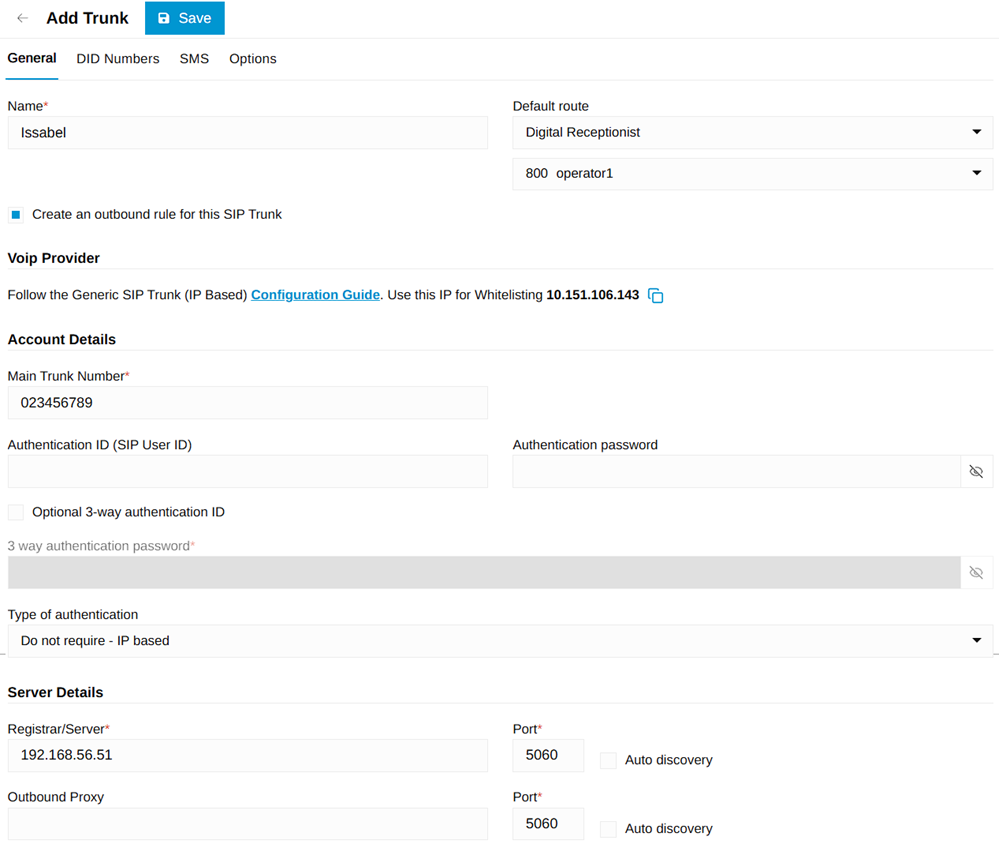Switch to the General tab

(32, 59)
